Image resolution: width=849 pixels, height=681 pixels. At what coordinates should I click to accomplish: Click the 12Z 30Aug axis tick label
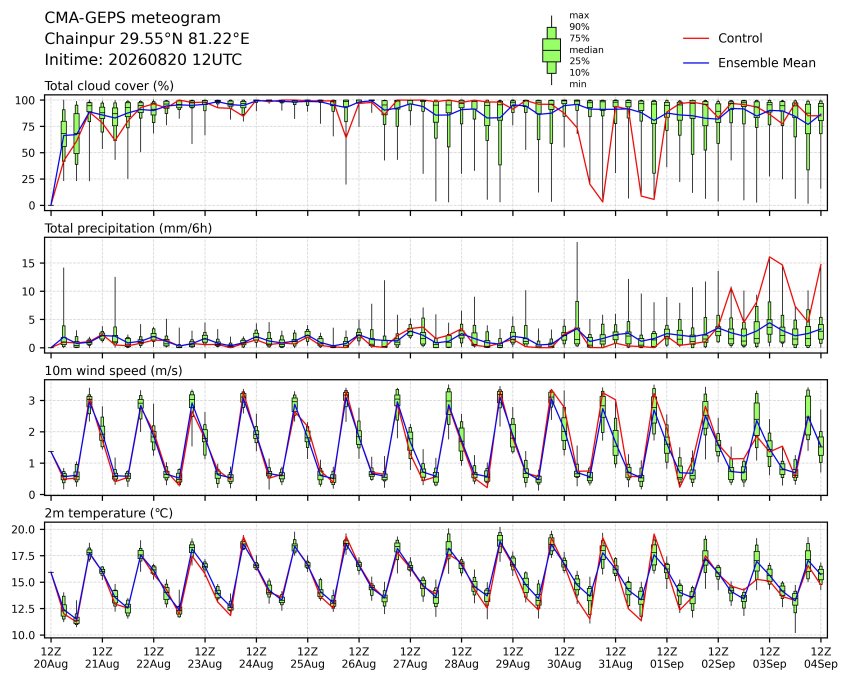[564, 658]
